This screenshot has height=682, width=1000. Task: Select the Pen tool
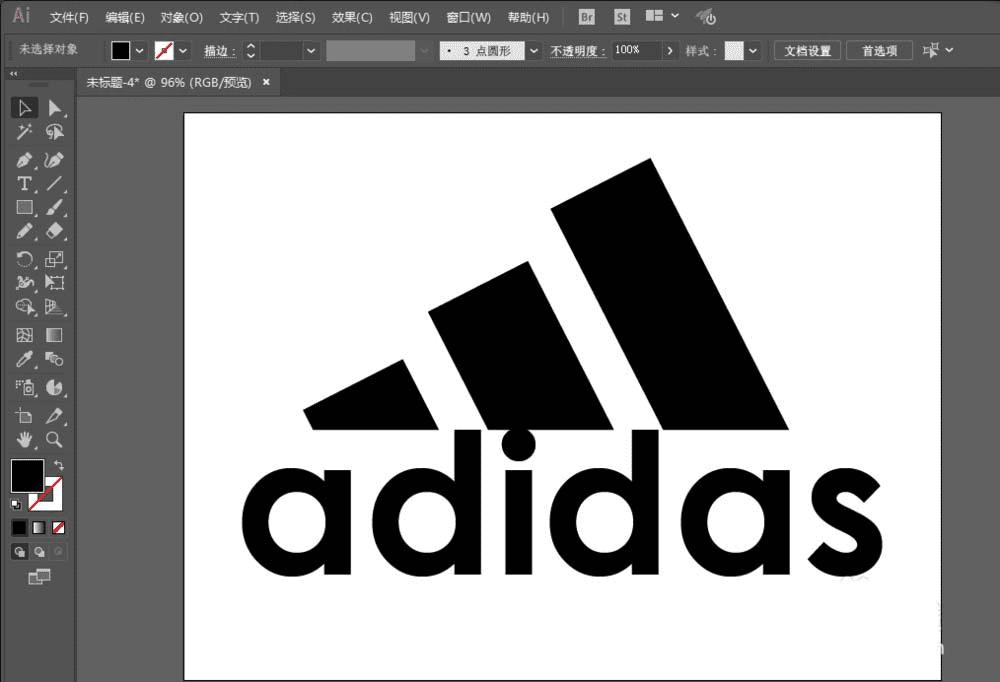coord(24,160)
